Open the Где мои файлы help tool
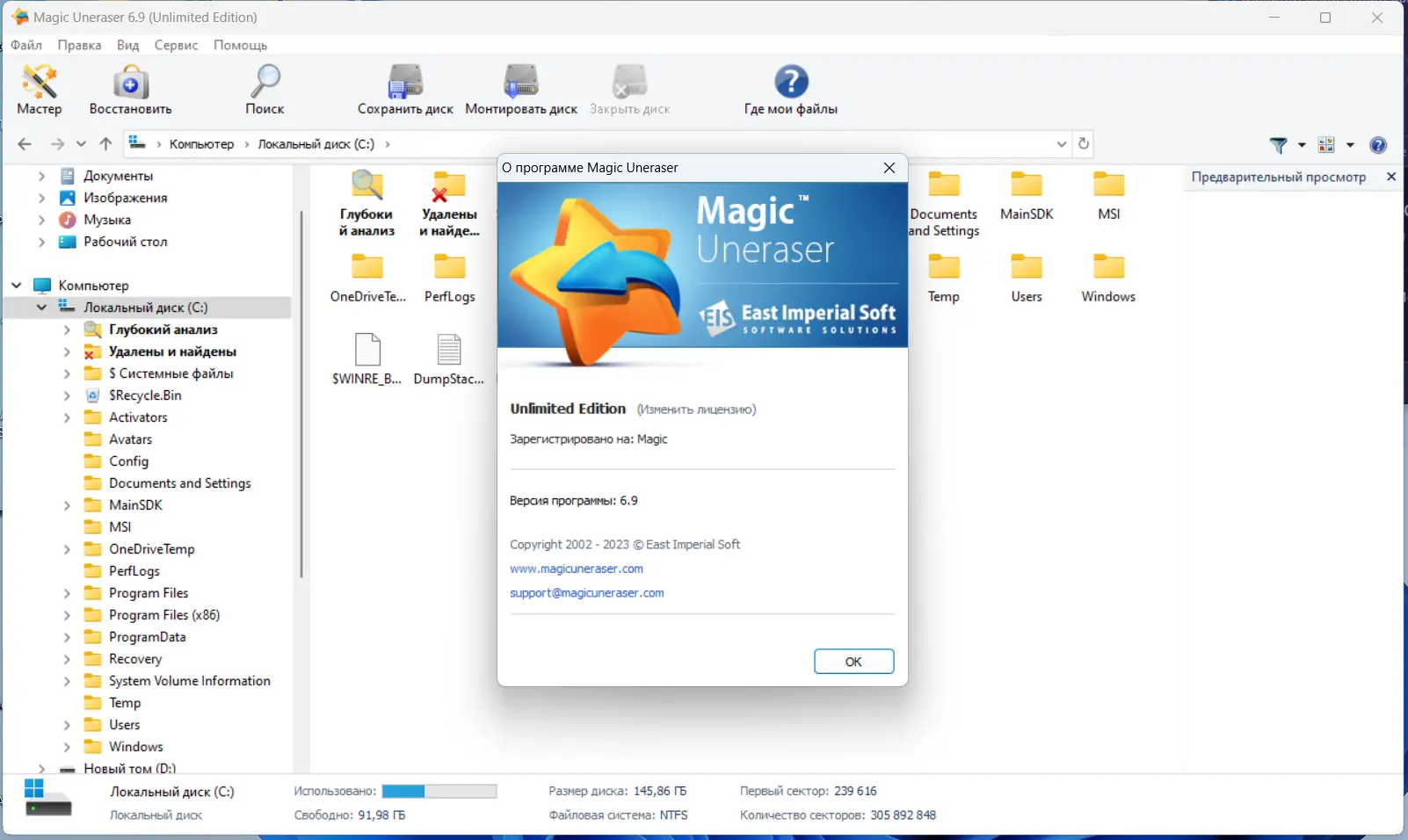 click(790, 90)
